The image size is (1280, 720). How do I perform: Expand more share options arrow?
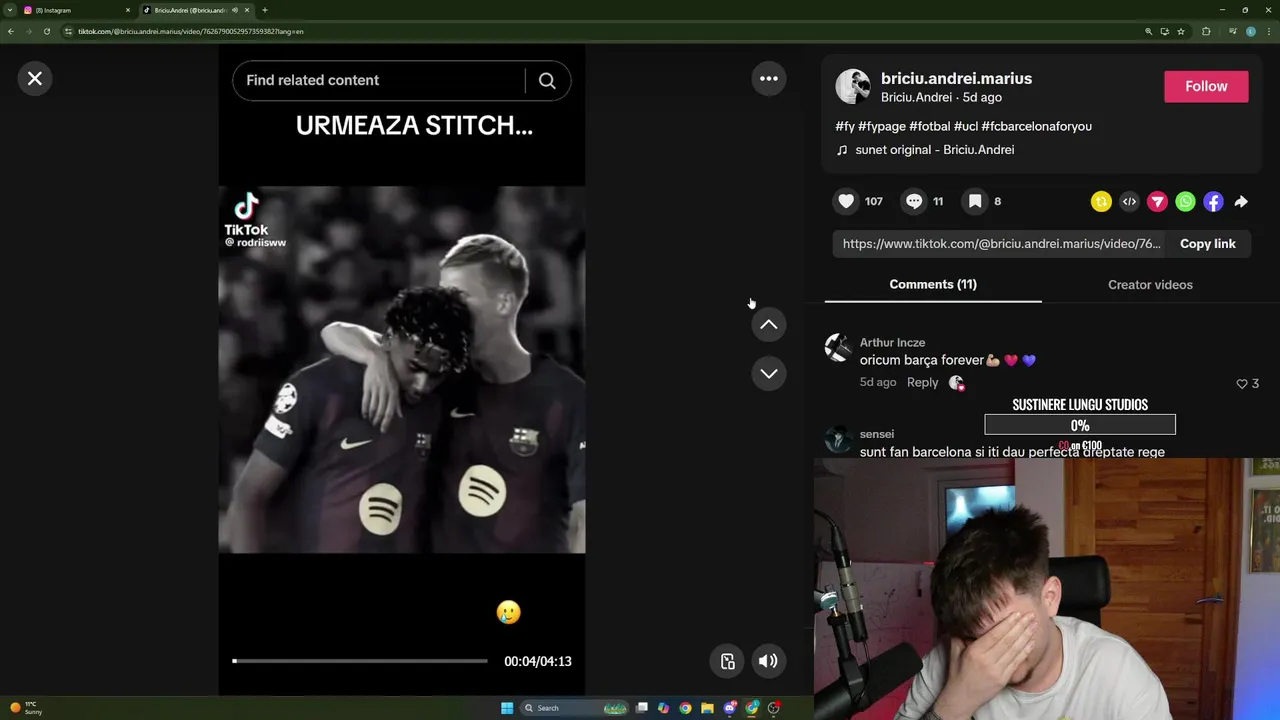1241,201
